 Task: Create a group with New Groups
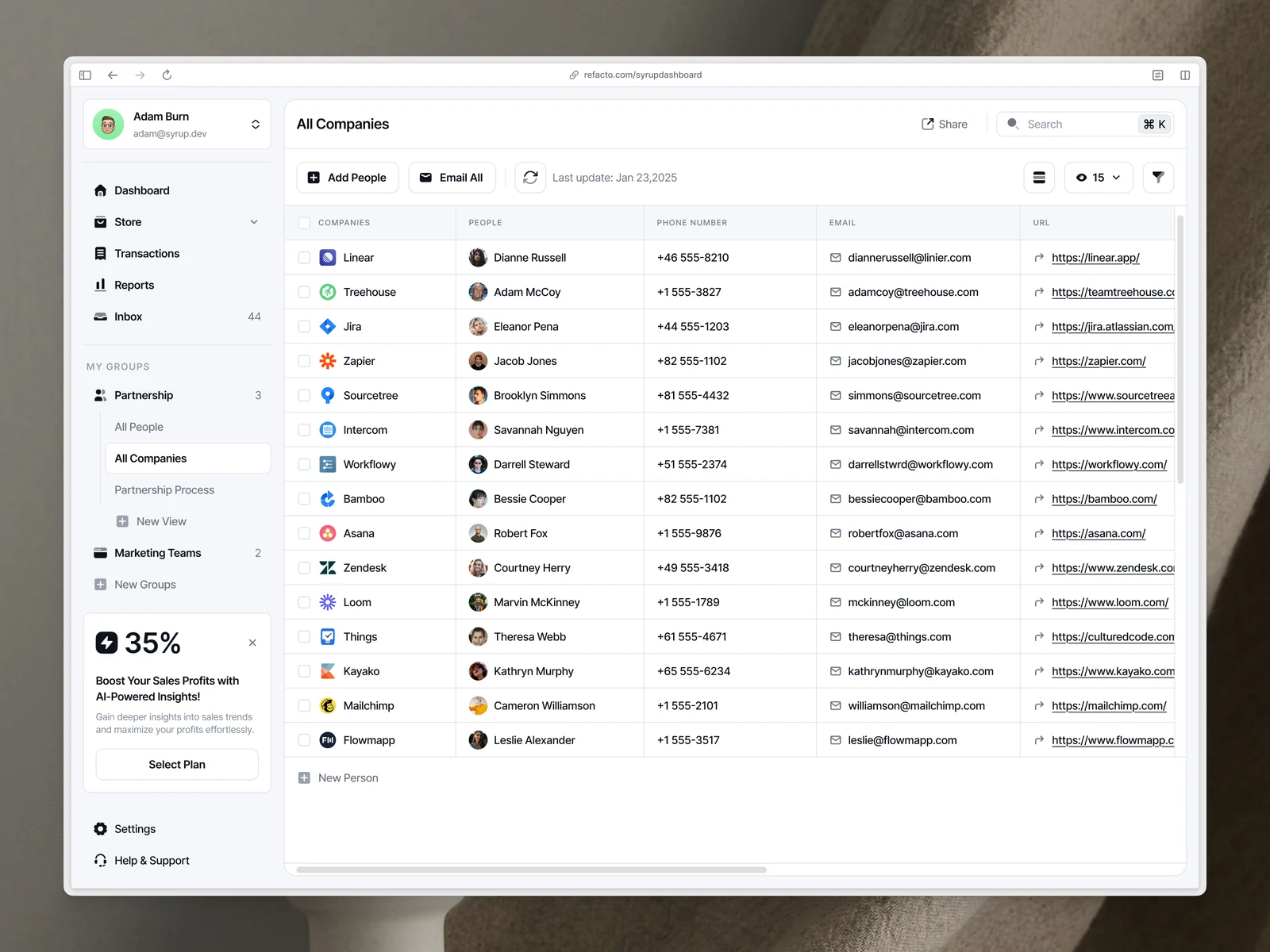click(135, 585)
